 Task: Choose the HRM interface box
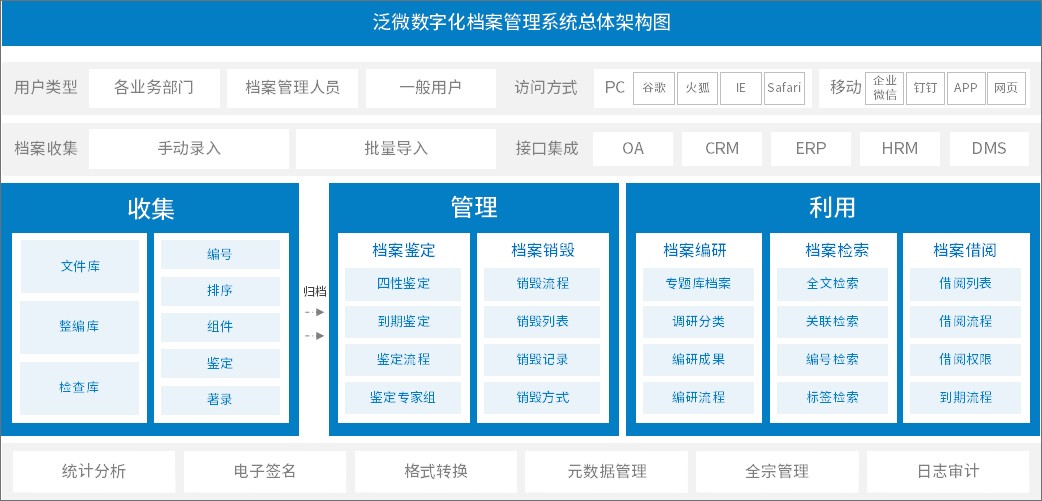900,149
